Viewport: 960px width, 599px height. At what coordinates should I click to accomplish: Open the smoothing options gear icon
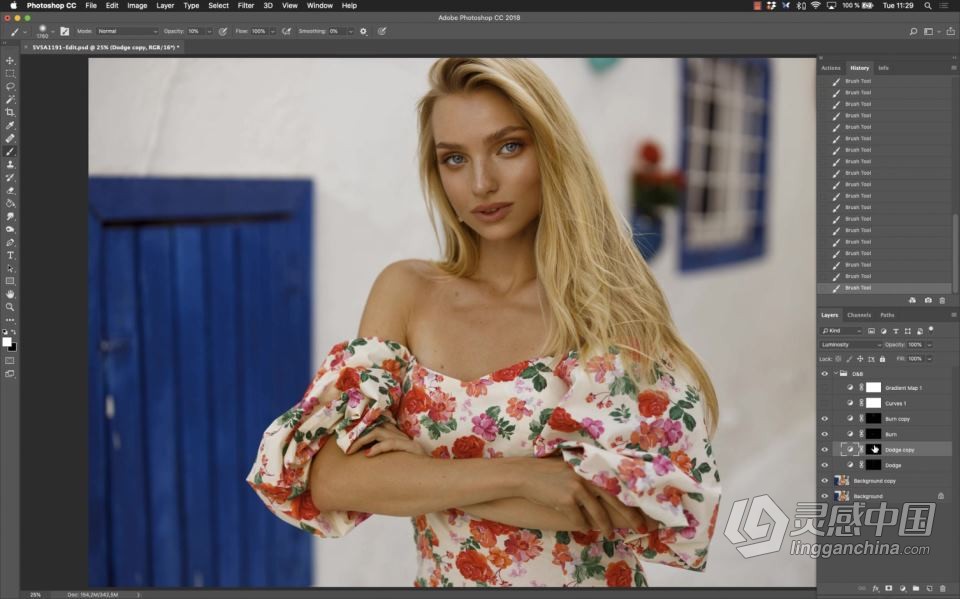pyautogui.click(x=364, y=31)
